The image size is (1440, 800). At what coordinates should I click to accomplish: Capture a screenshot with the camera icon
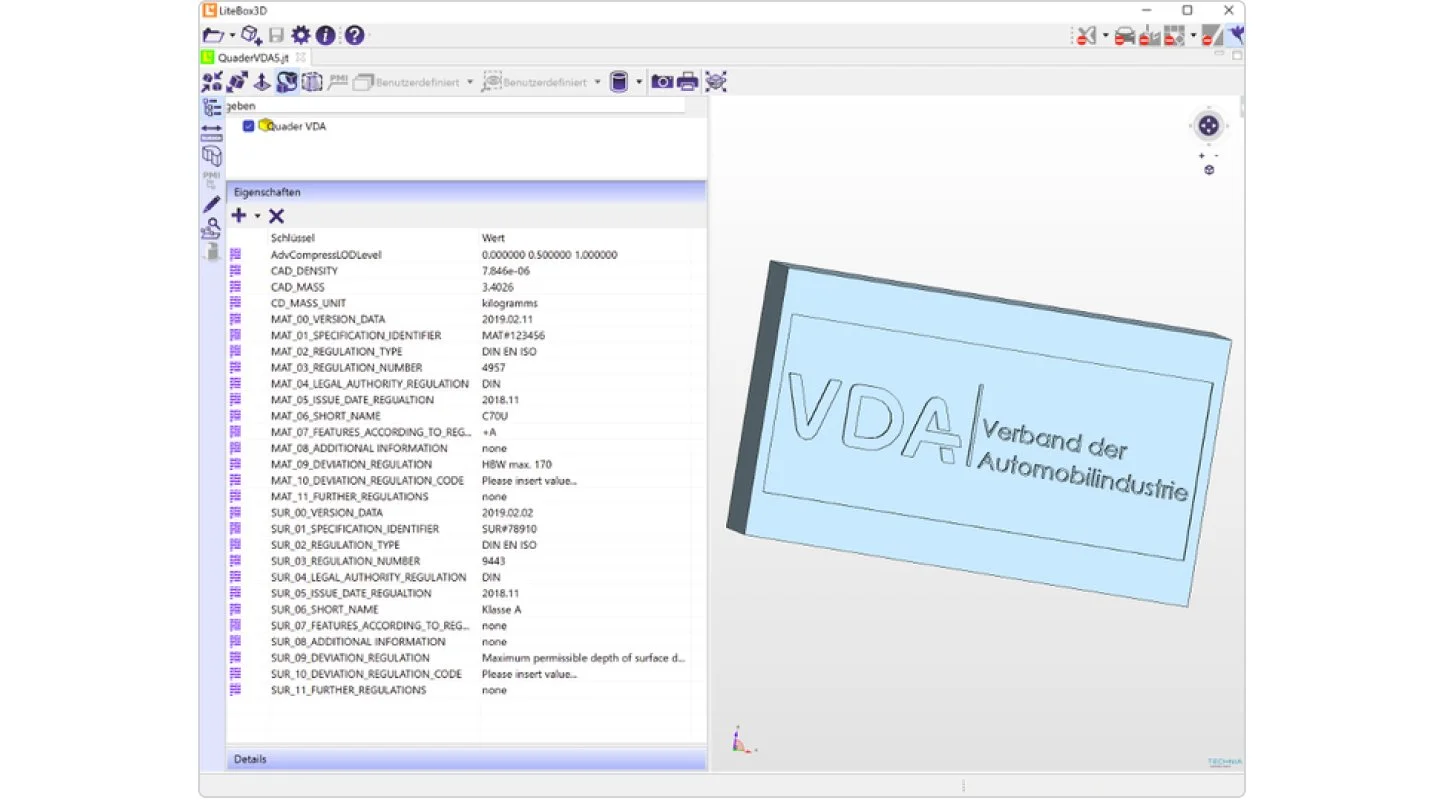click(x=661, y=82)
